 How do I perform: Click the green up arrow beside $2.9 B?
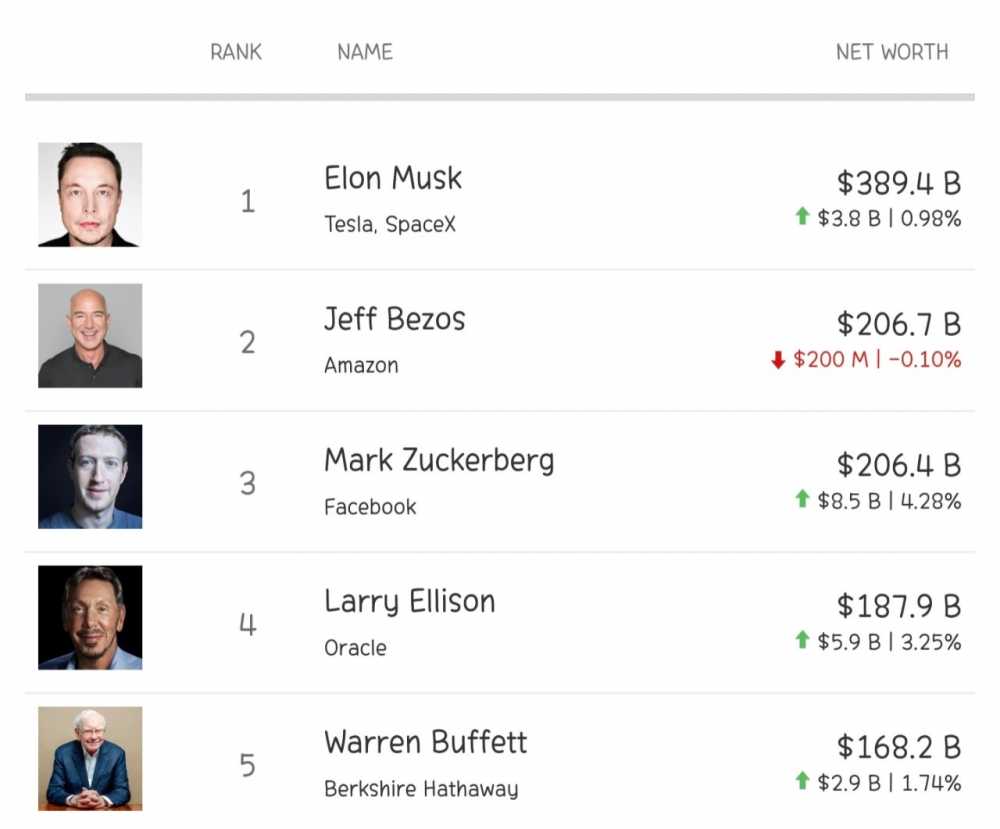pyautogui.click(x=801, y=782)
